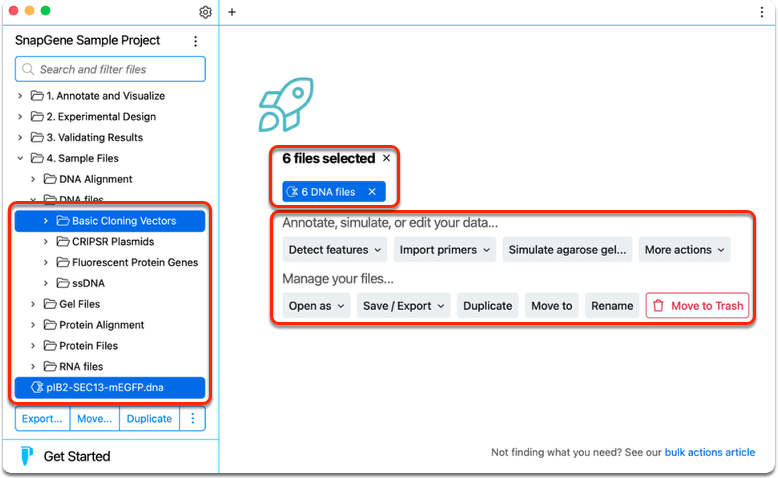Image resolution: width=778 pixels, height=478 pixels.
Task: Click the Rename button
Action: [x=612, y=306]
